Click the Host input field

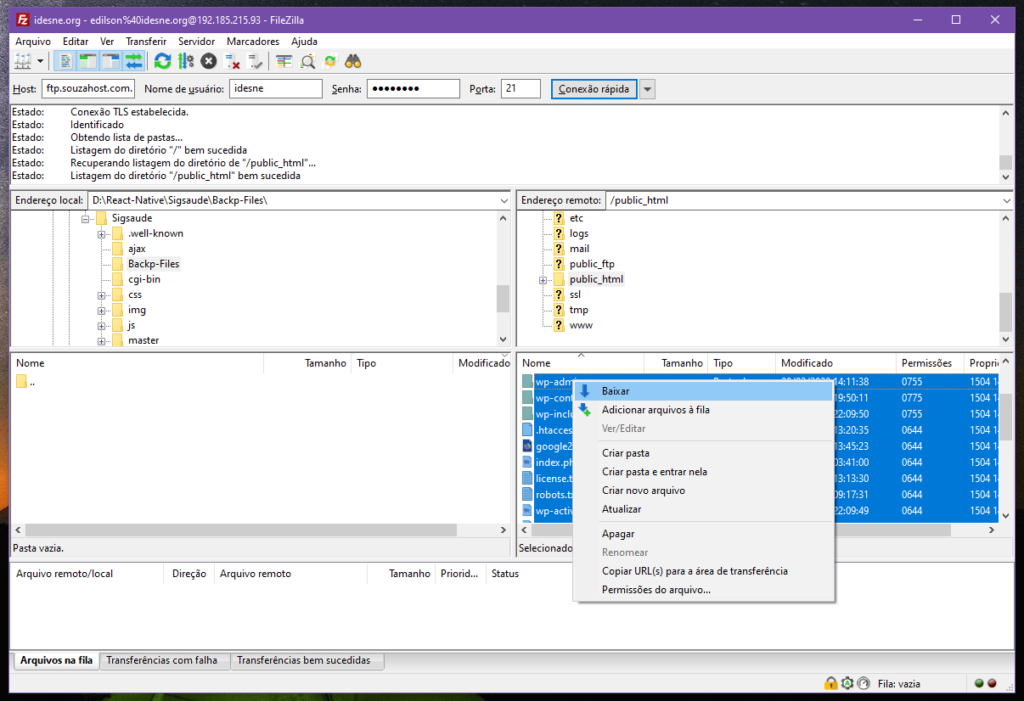tap(88, 88)
